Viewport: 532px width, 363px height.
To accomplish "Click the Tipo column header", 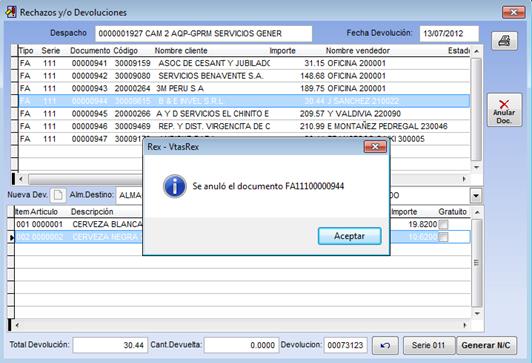I will [26, 51].
